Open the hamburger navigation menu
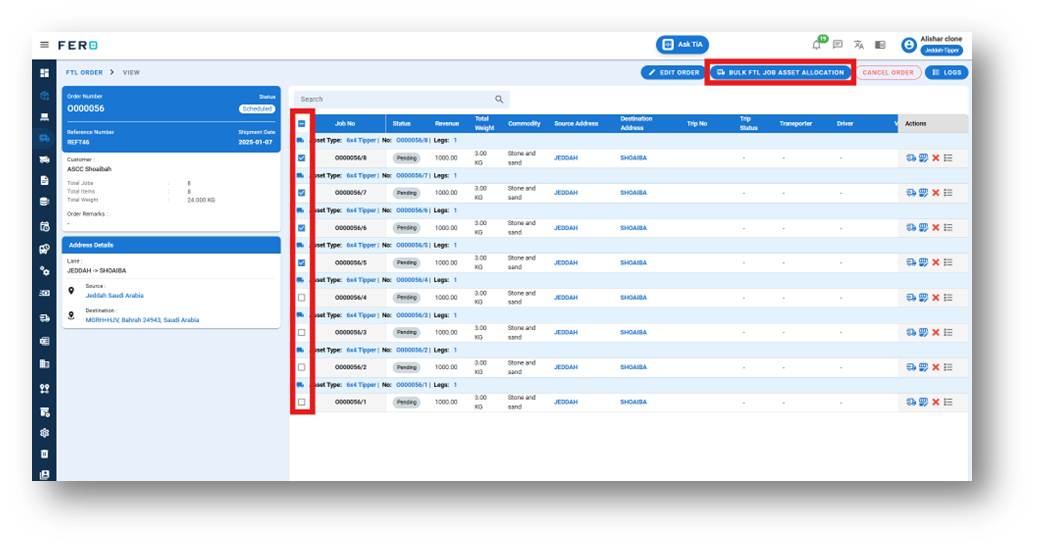This screenshot has width=1037, height=546. point(44,45)
